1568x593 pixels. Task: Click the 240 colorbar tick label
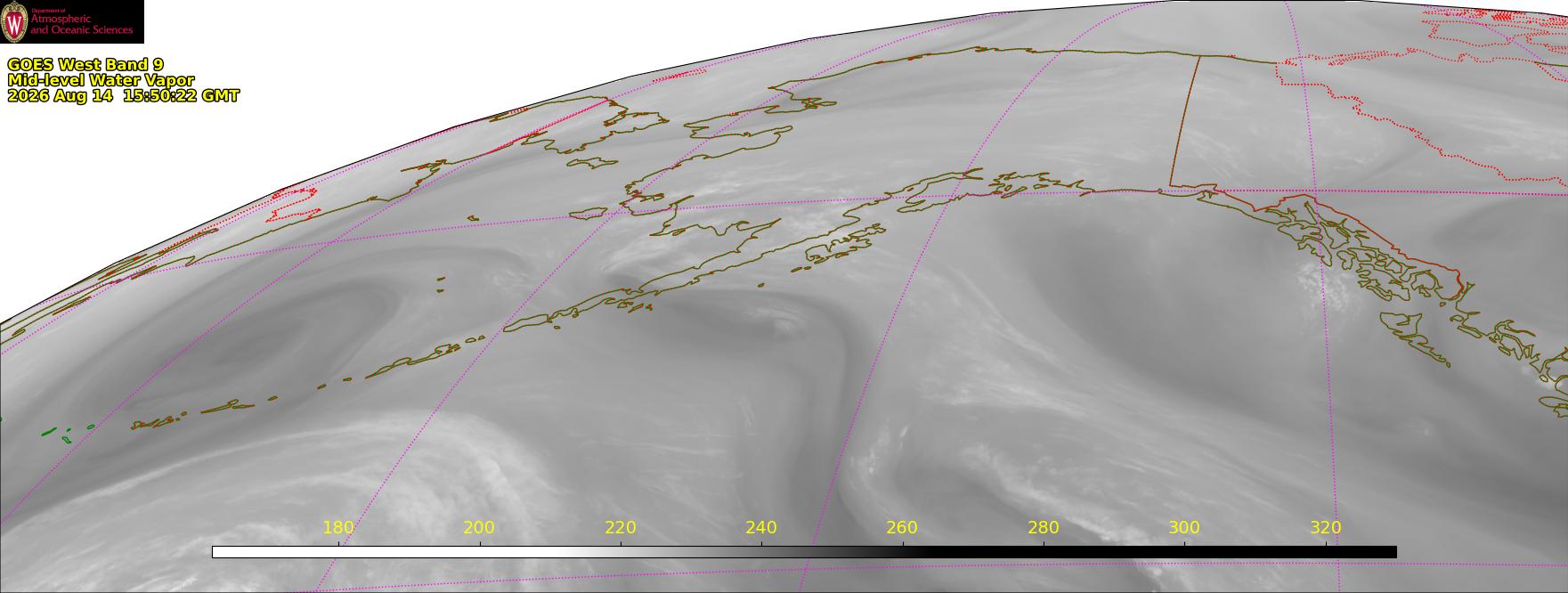(x=761, y=527)
